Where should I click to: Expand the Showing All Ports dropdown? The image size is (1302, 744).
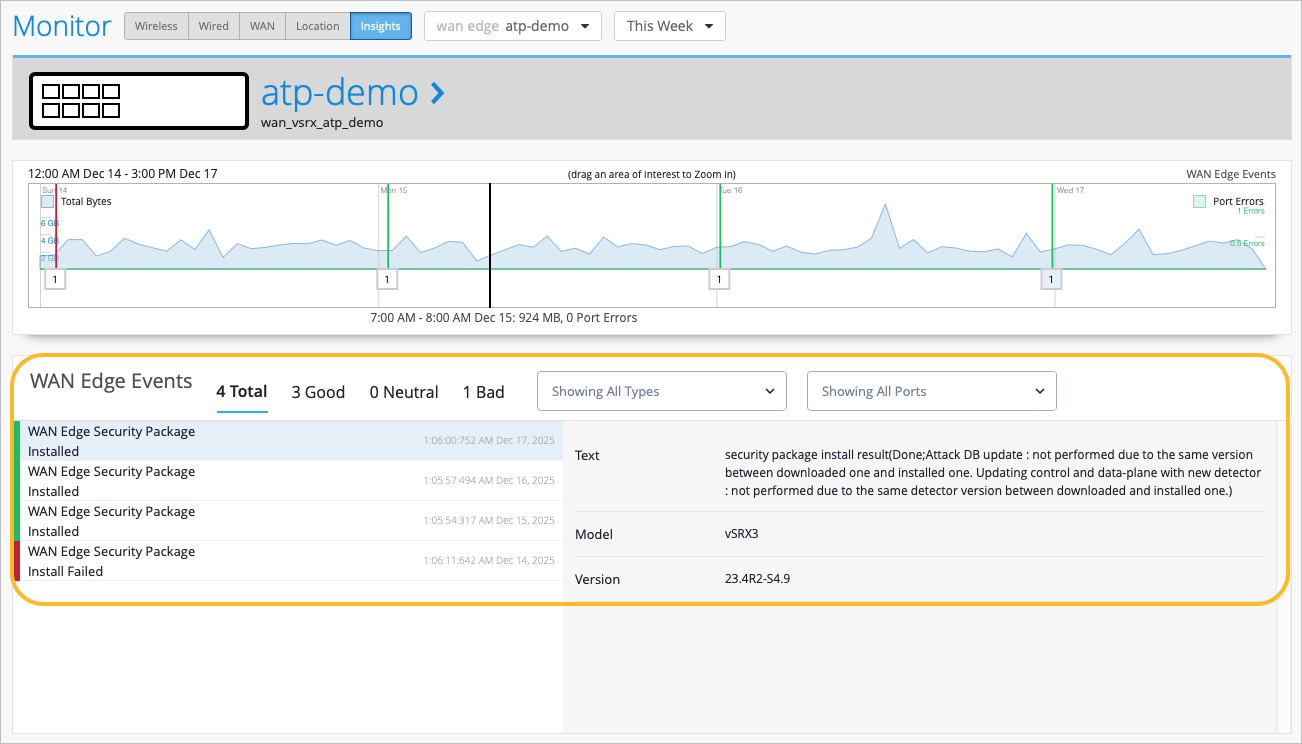point(931,391)
